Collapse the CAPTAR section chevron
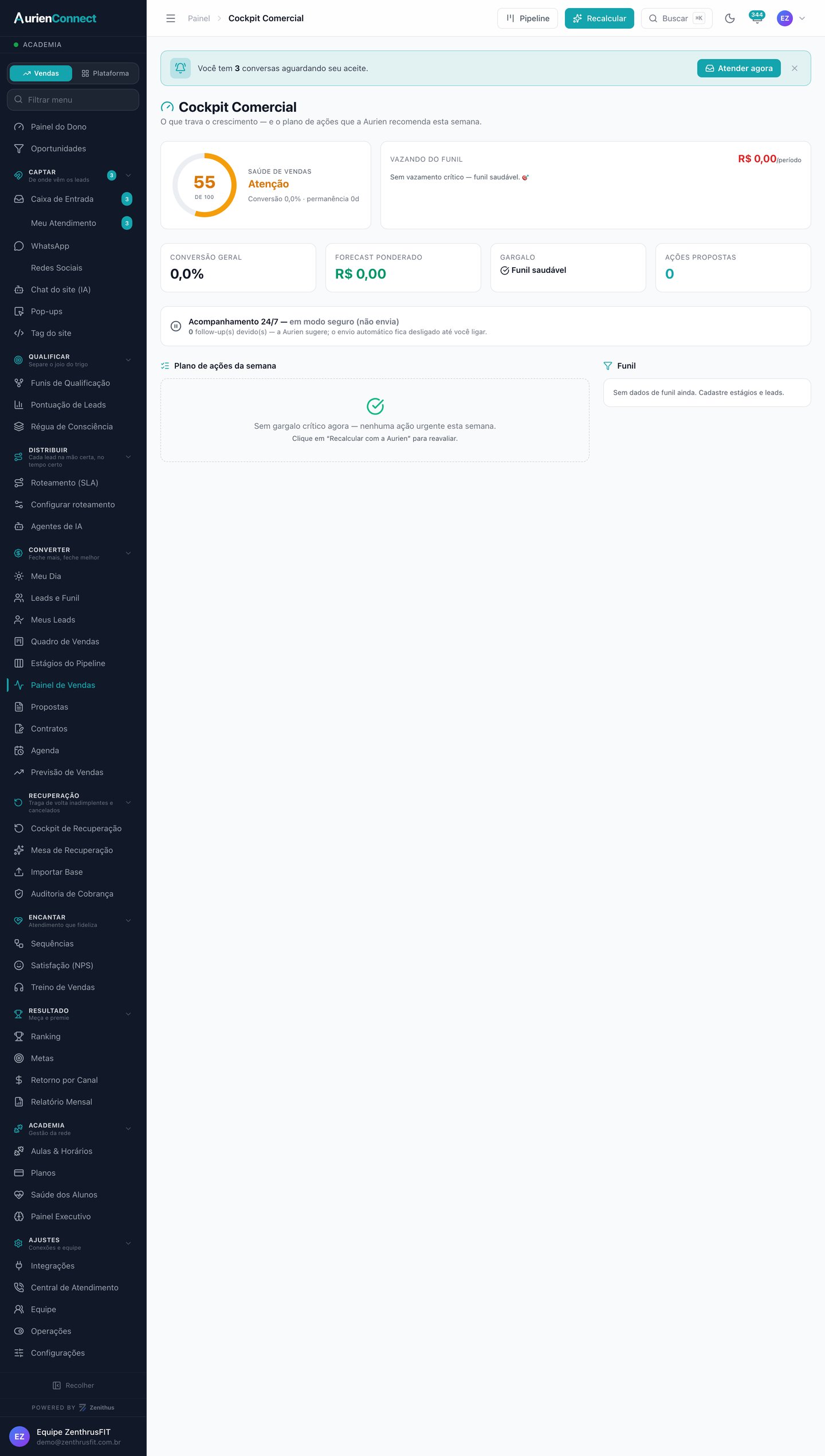Image resolution: width=825 pixels, height=1456 pixels. [x=128, y=175]
